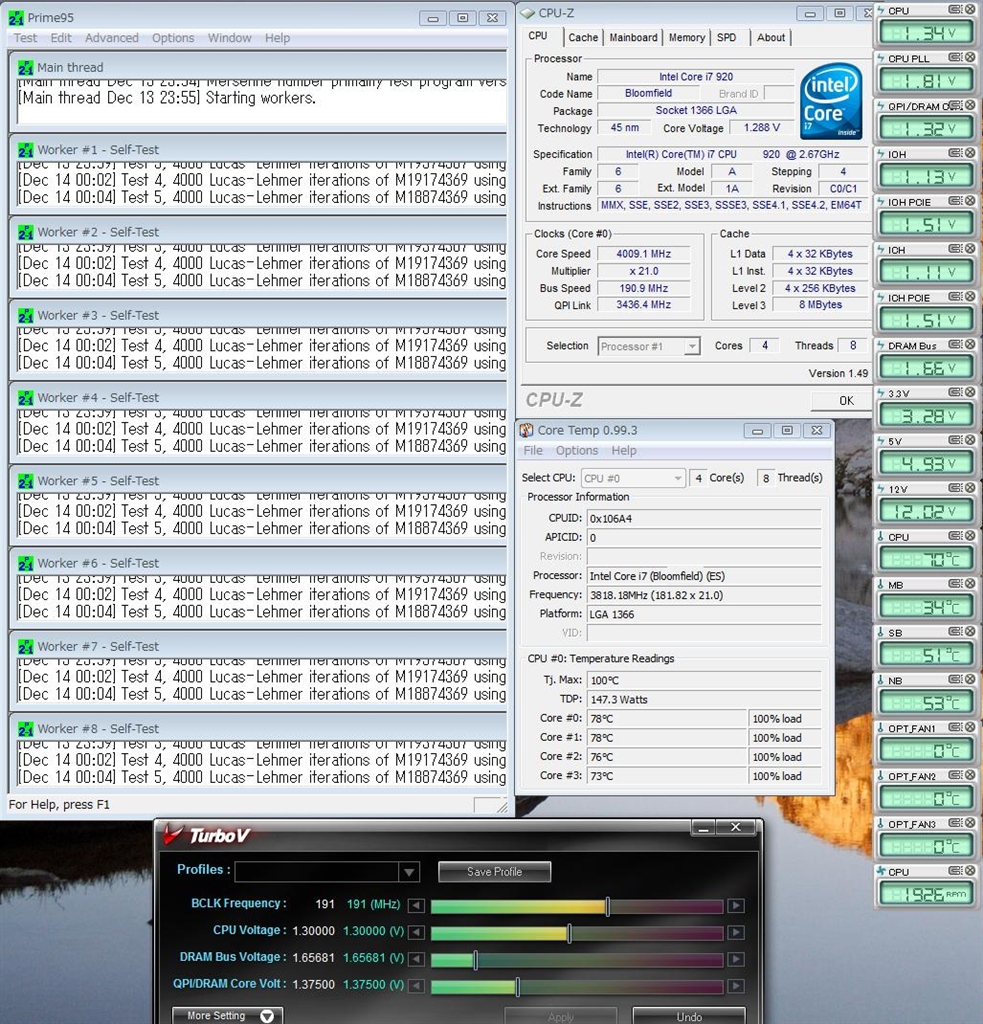Close the NB temperature monitor widget
This screenshot has width=983, height=1024.
pos(969,680)
